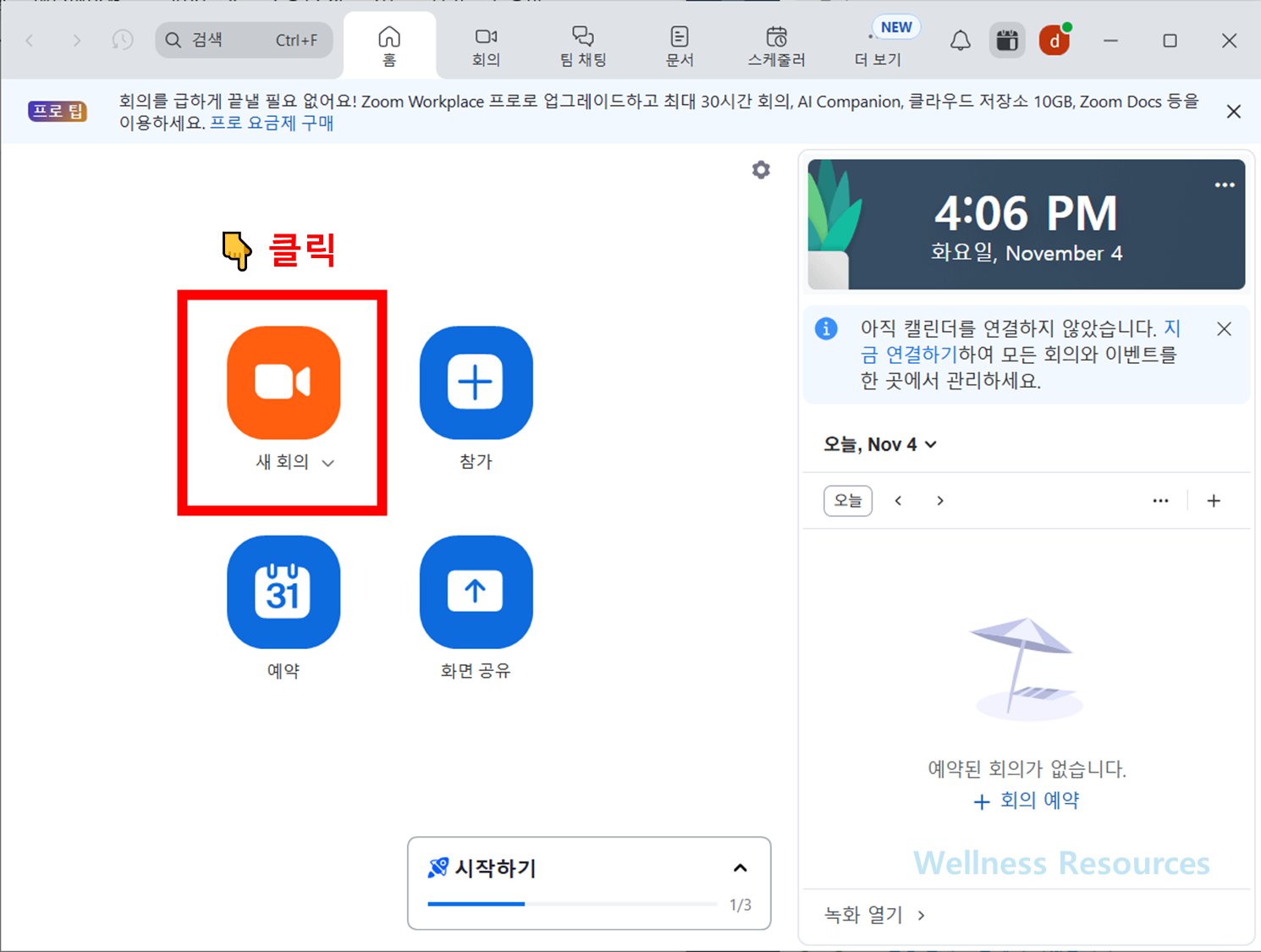Click the 오늘 button
Screen dimensions: 1261x952
pyautogui.click(x=848, y=501)
